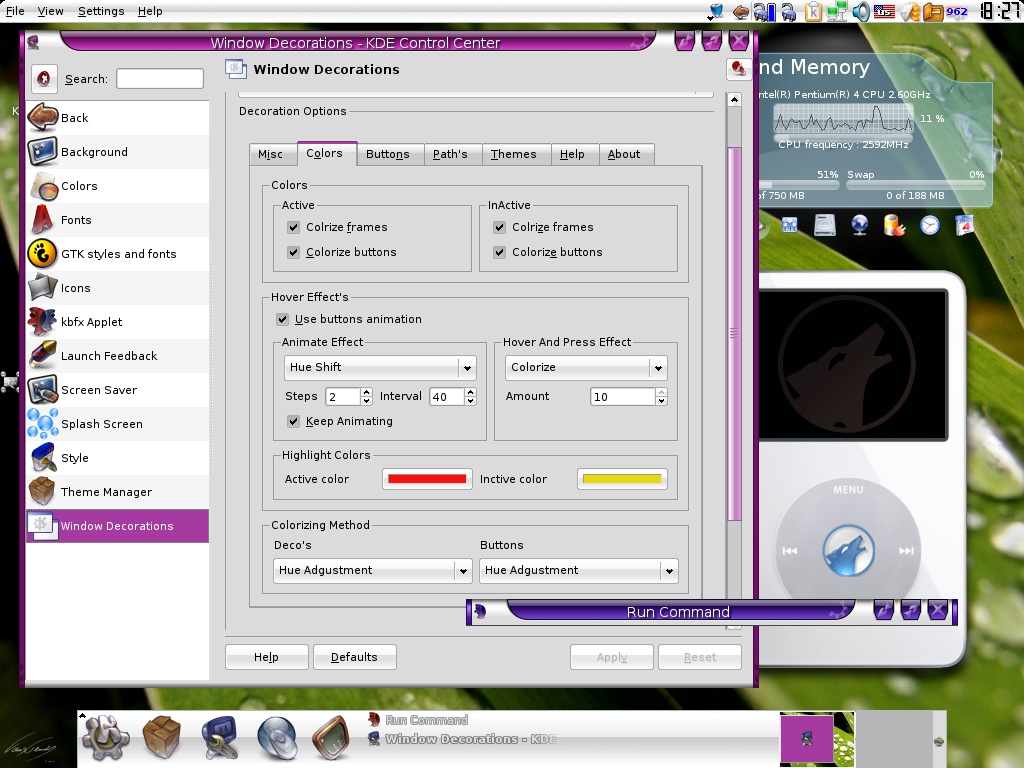
Task: Open the Background module icon
Action: pos(43,152)
